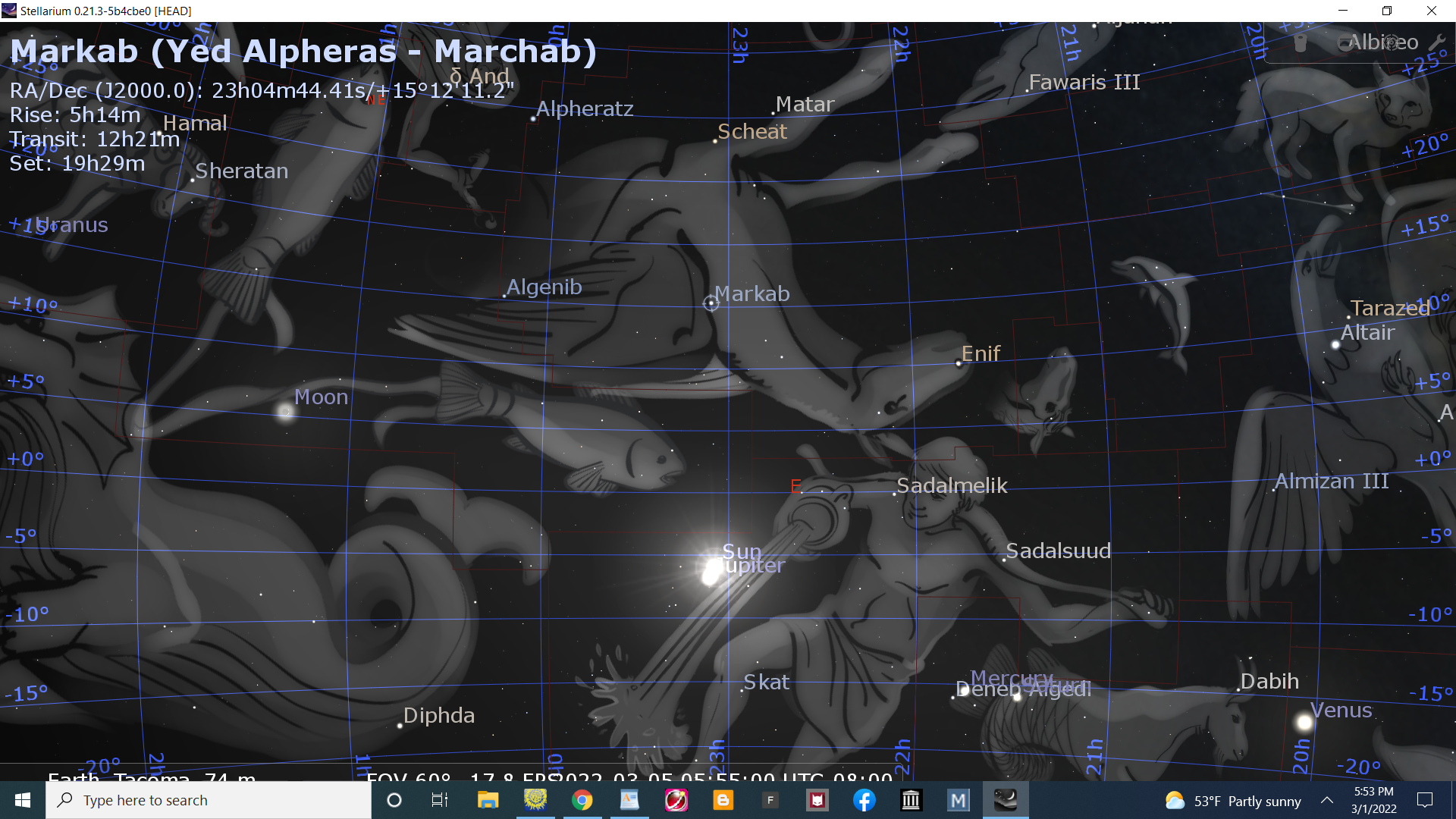Click the Jupiter label near the Sun

pos(752,566)
